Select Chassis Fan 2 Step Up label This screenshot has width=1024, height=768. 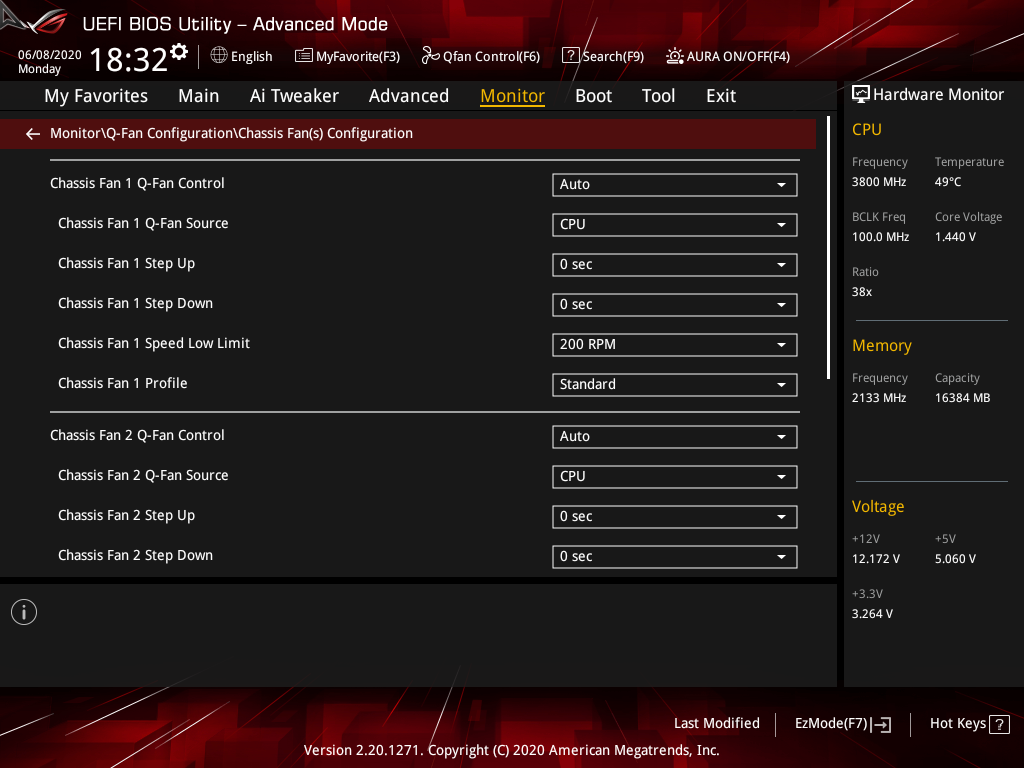pyautogui.click(x=127, y=516)
